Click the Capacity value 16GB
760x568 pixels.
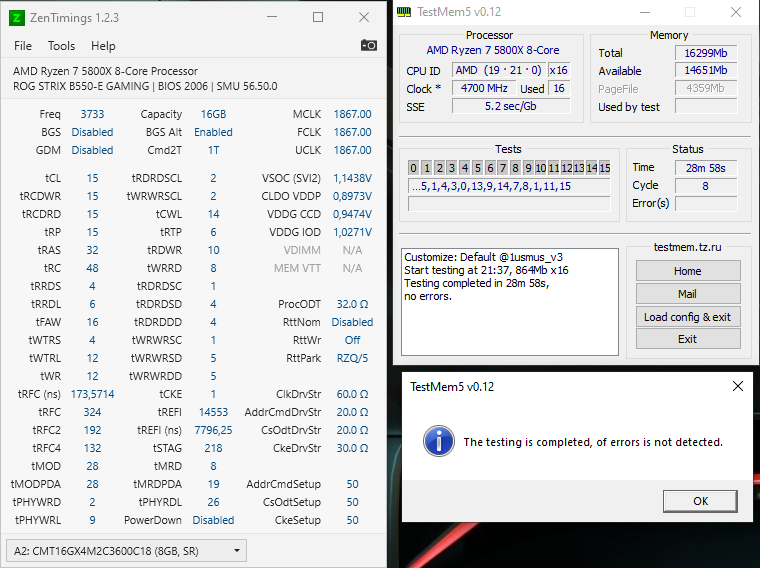213,114
